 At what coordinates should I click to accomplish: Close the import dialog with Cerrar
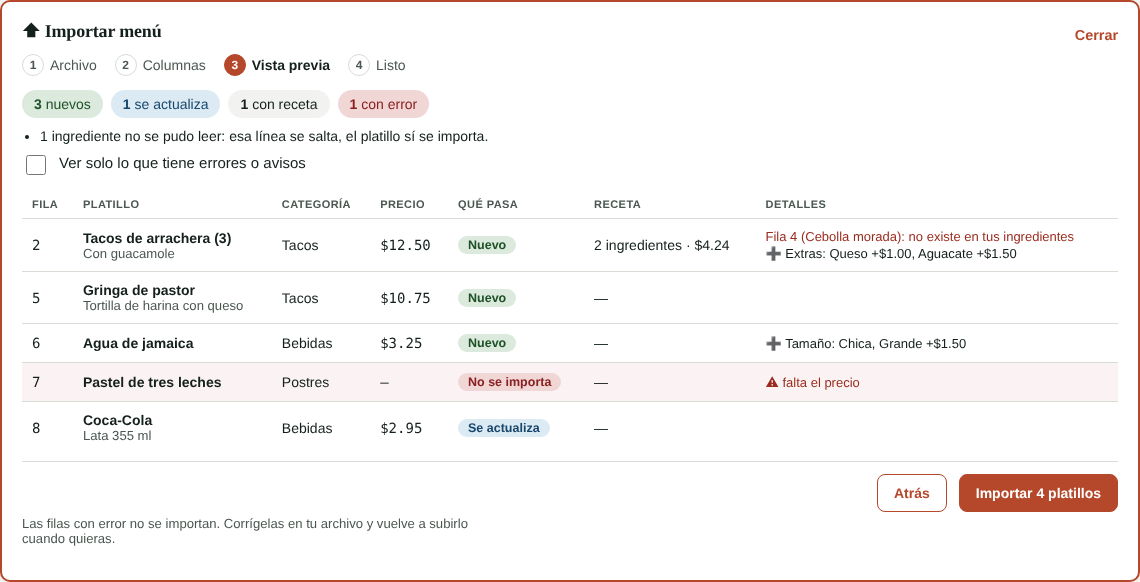pyautogui.click(x=1096, y=35)
